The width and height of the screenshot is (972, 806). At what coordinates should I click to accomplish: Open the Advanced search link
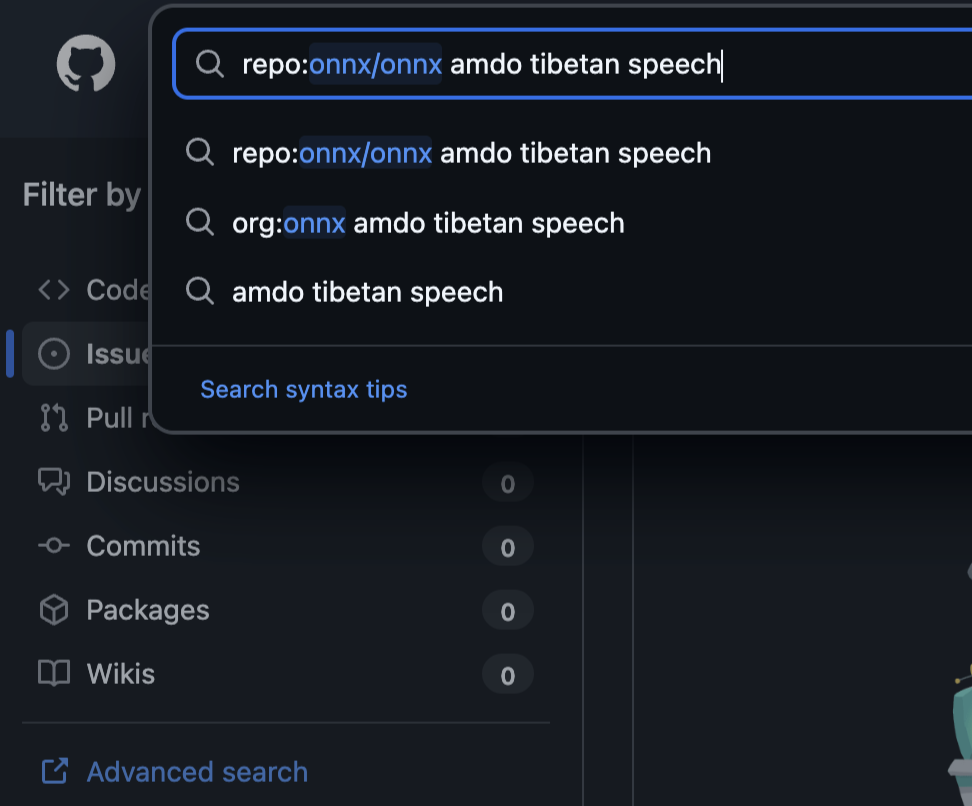[197, 772]
